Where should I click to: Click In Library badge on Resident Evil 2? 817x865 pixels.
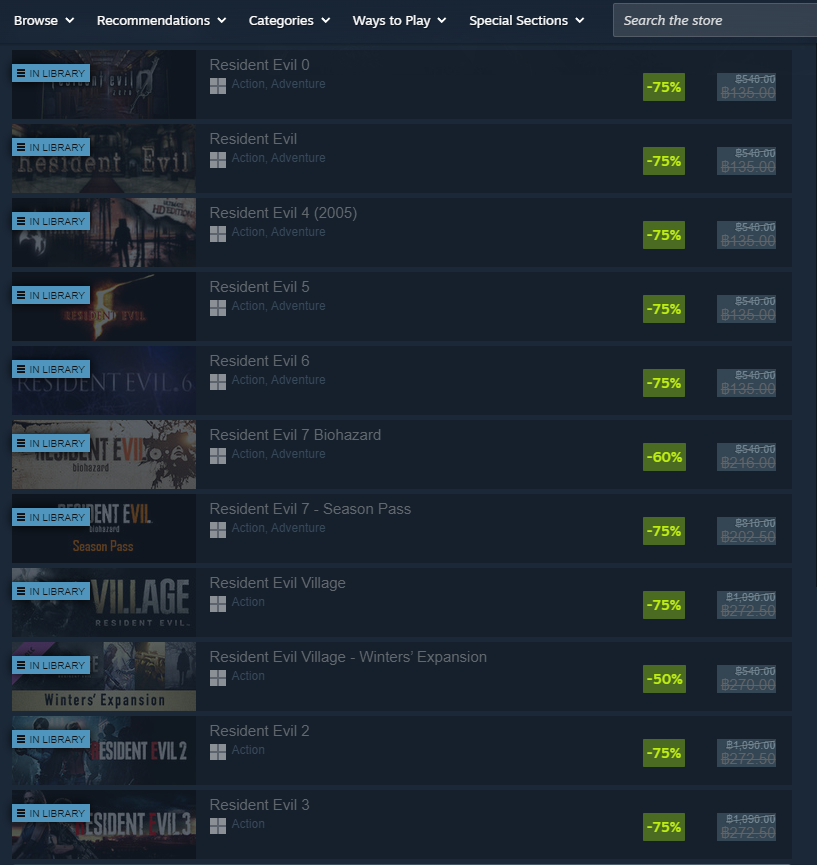point(51,739)
